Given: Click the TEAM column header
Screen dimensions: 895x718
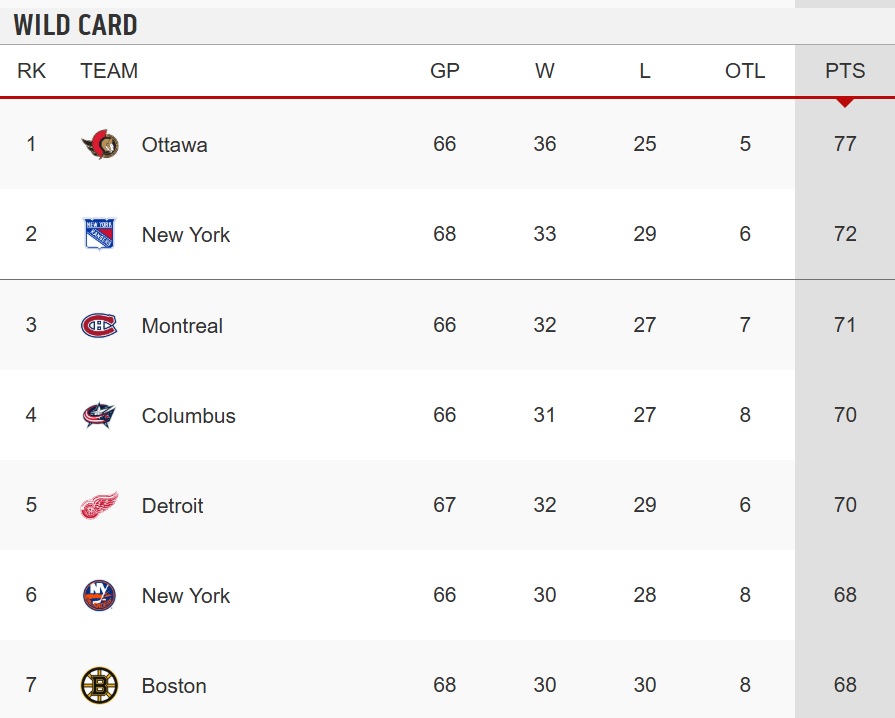Looking at the screenshot, I should tap(109, 71).
